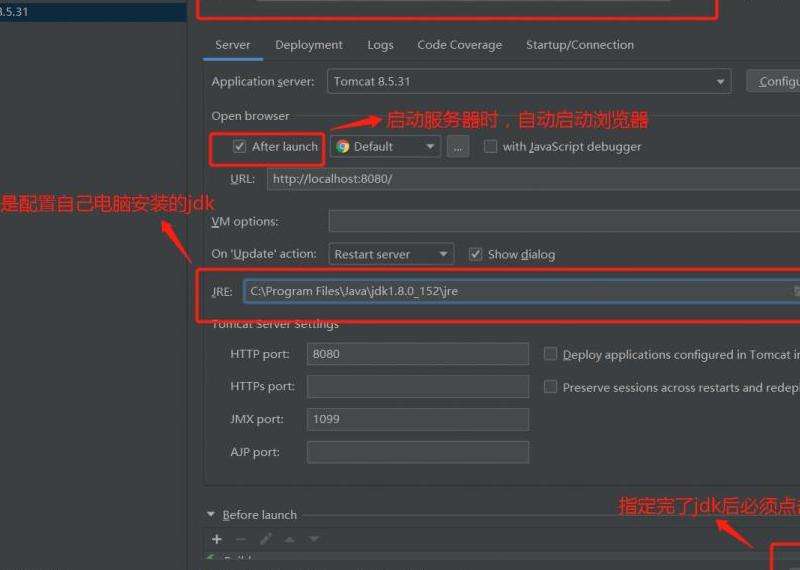Click the Configure button
Viewport: 800px width, 570px height.
click(x=774, y=82)
